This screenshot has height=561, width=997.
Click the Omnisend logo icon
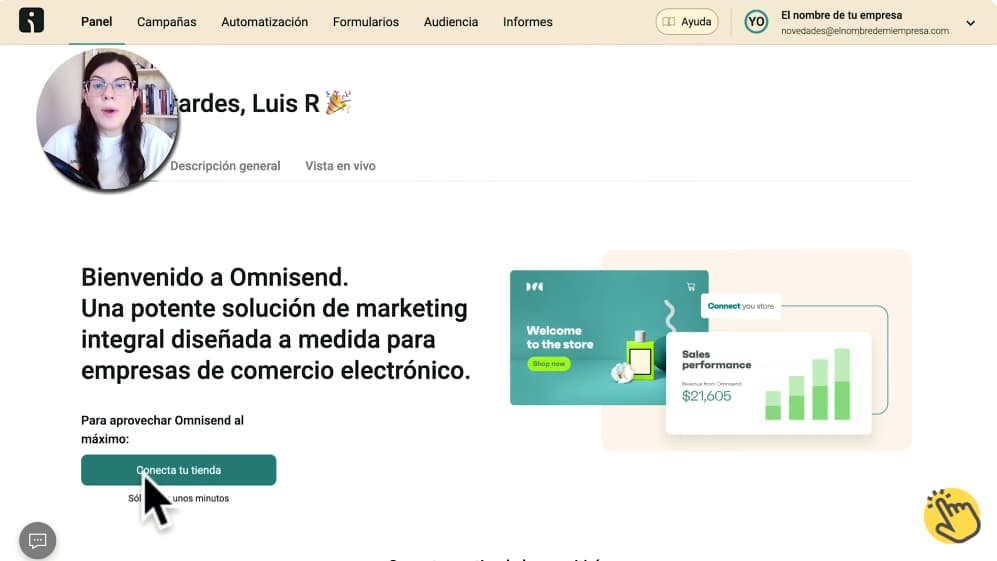coord(31,20)
